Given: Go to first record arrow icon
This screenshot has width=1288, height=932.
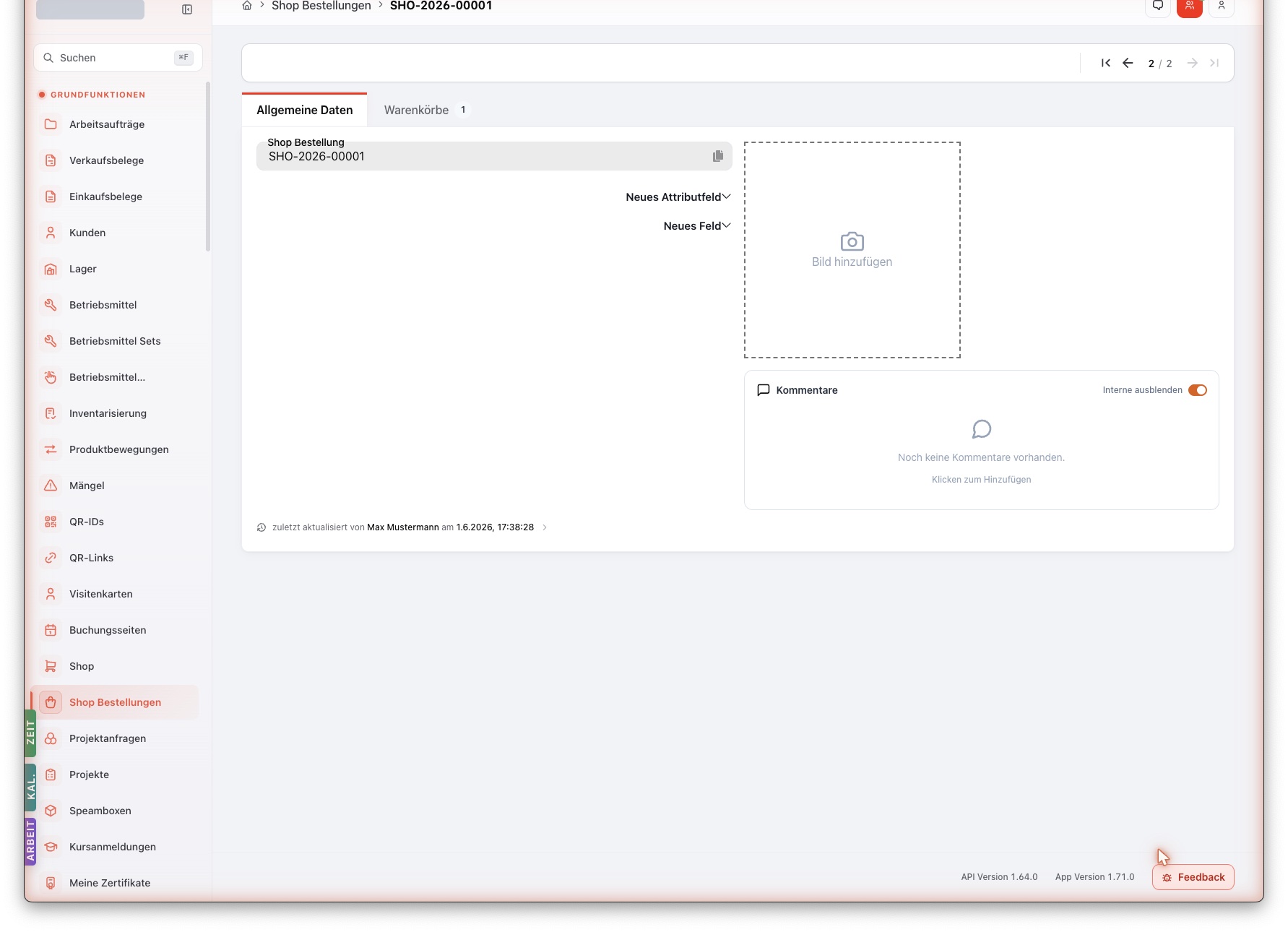Looking at the screenshot, I should pyautogui.click(x=1105, y=64).
